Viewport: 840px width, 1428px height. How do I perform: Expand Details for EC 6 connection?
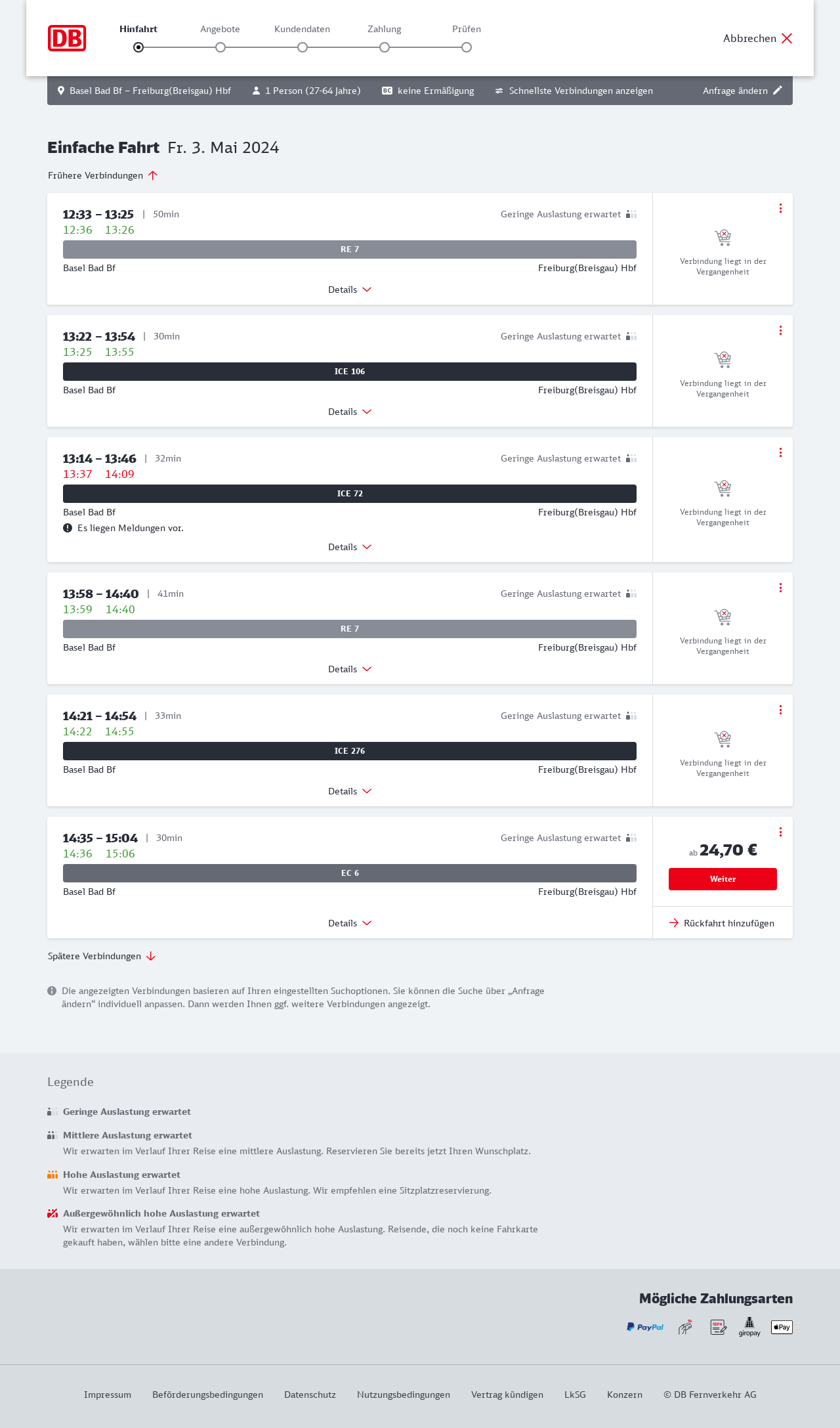[x=350, y=923]
